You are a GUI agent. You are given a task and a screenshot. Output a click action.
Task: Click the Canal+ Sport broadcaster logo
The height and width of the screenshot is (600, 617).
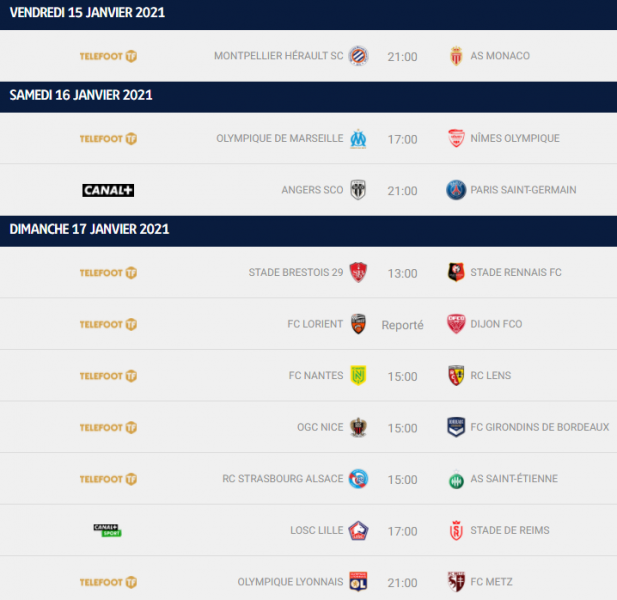[107, 530]
